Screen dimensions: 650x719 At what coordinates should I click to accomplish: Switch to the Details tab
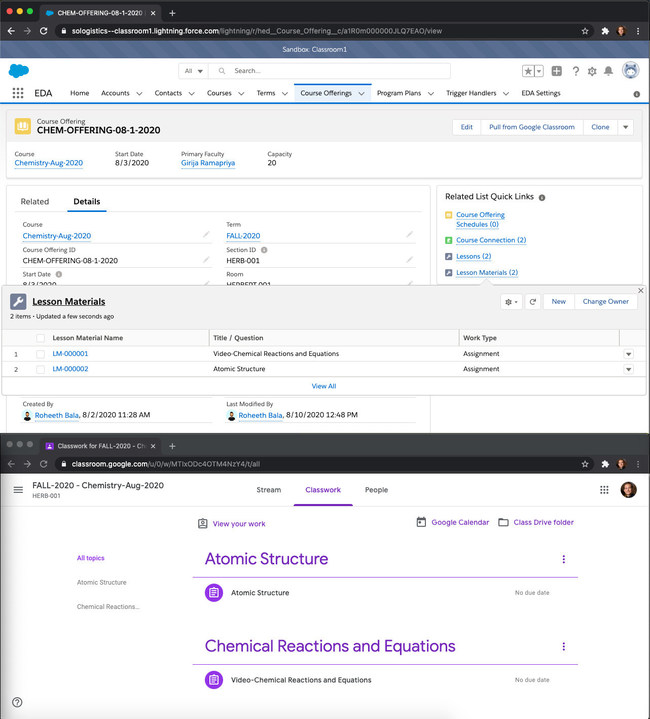click(x=87, y=201)
